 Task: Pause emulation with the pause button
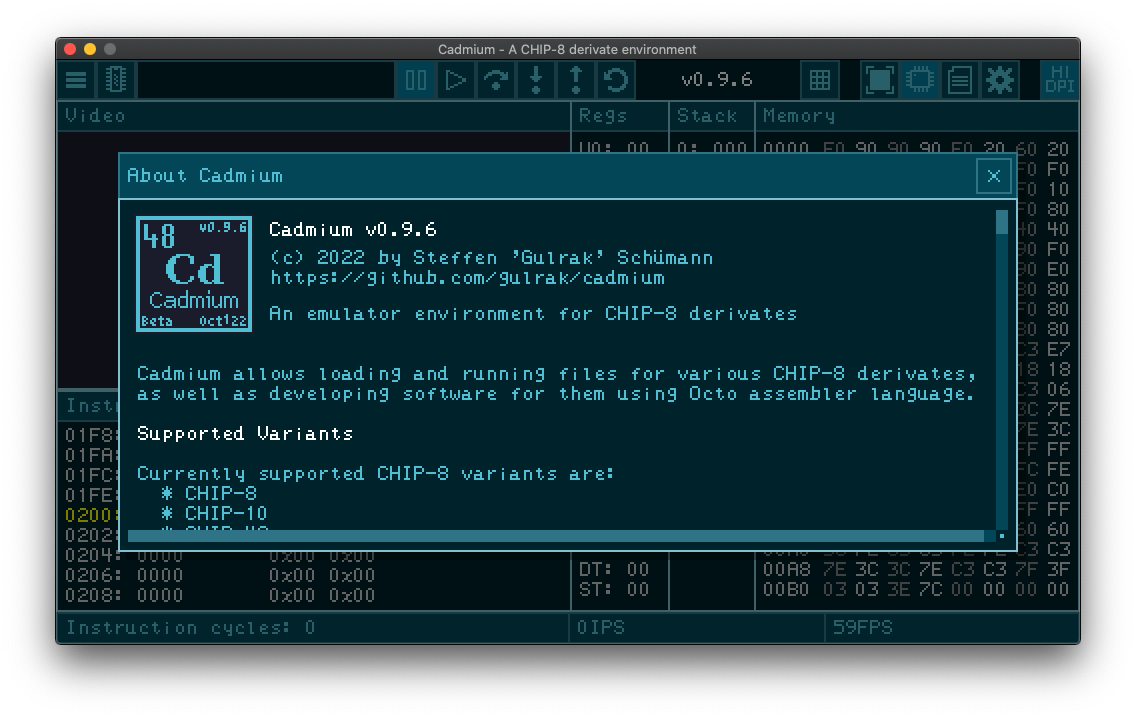416,80
